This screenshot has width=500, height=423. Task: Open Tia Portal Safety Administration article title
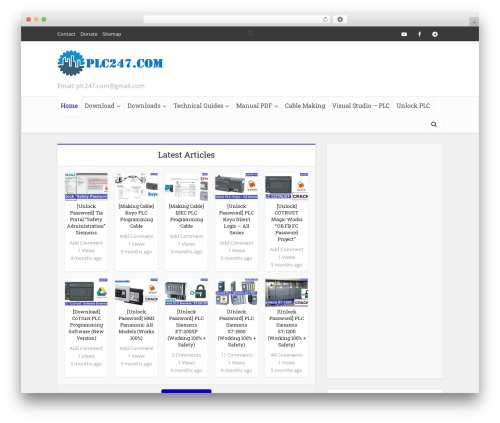pyautogui.click(x=86, y=219)
